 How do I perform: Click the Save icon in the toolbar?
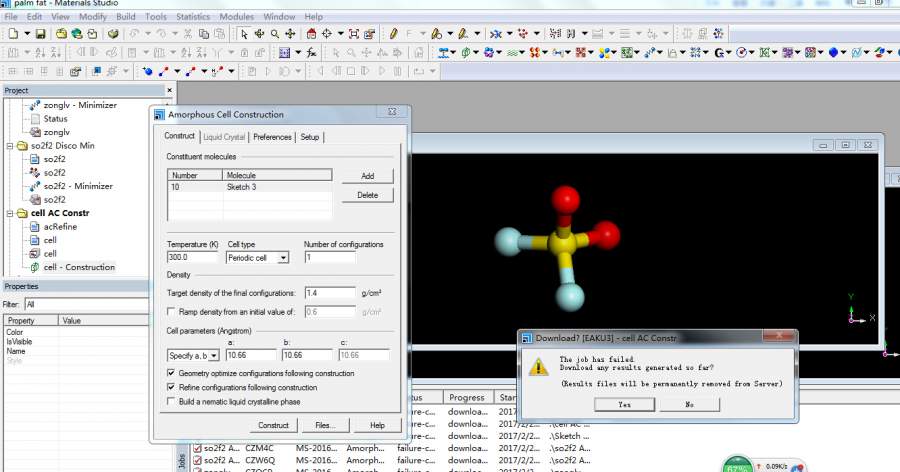click(40, 34)
